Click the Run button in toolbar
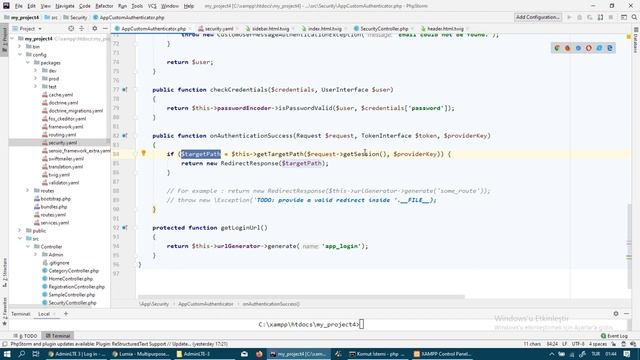The image size is (640, 360). pos(569,18)
